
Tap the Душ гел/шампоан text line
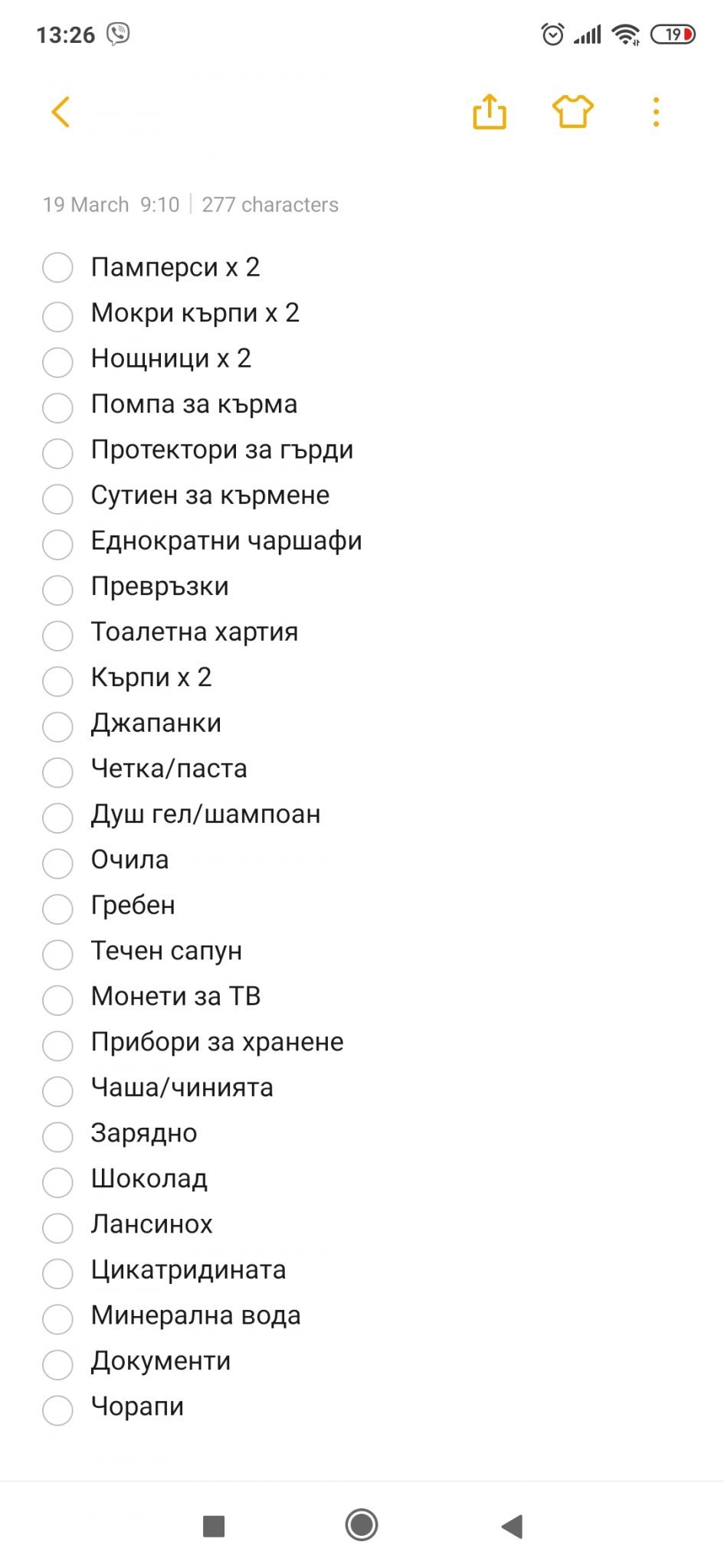click(206, 815)
